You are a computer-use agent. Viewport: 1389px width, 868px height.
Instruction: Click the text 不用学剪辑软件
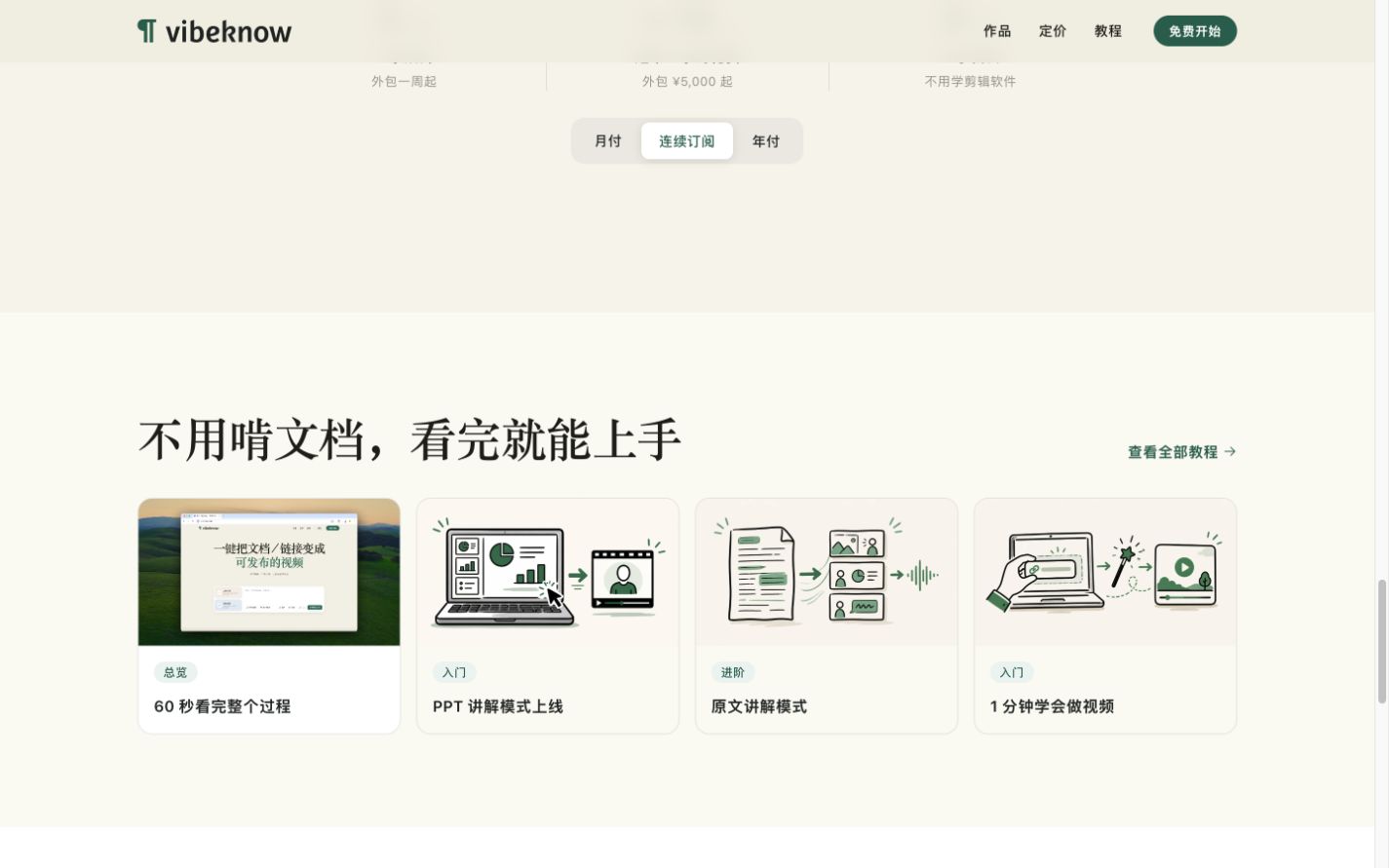[x=970, y=82]
